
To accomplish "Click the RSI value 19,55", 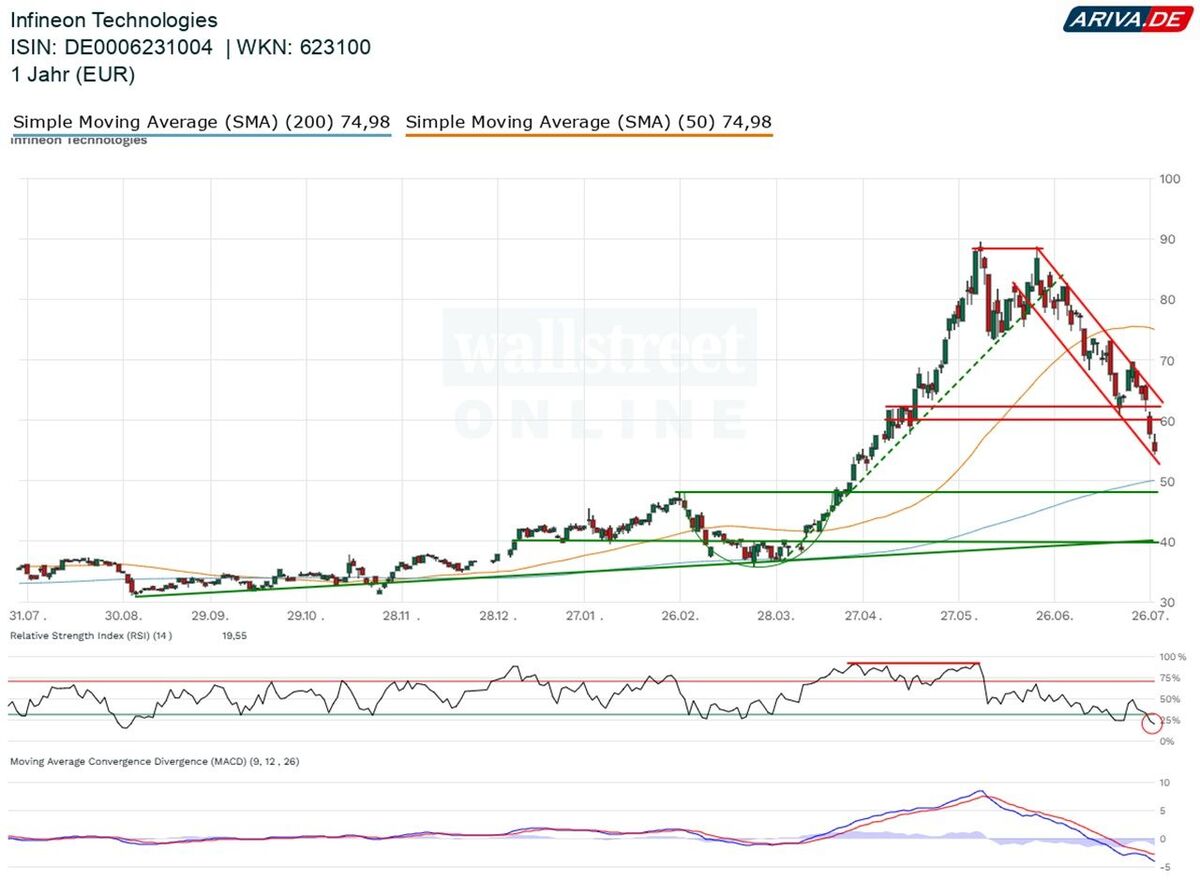I will point(233,635).
